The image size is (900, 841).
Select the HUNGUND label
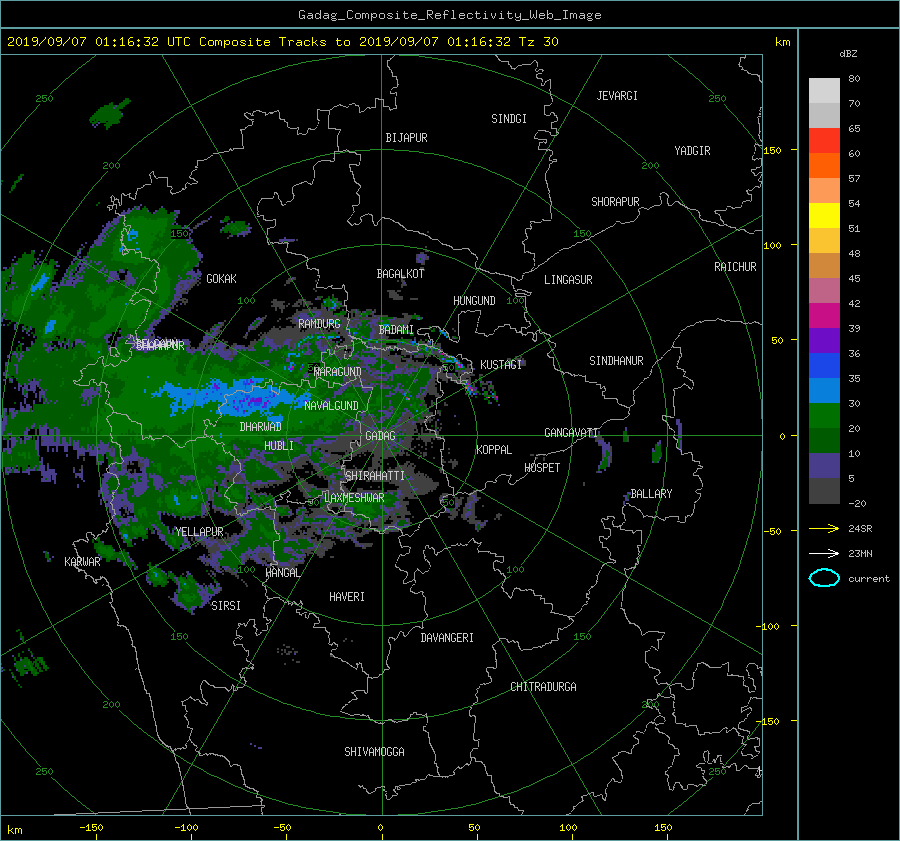coord(474,301)
